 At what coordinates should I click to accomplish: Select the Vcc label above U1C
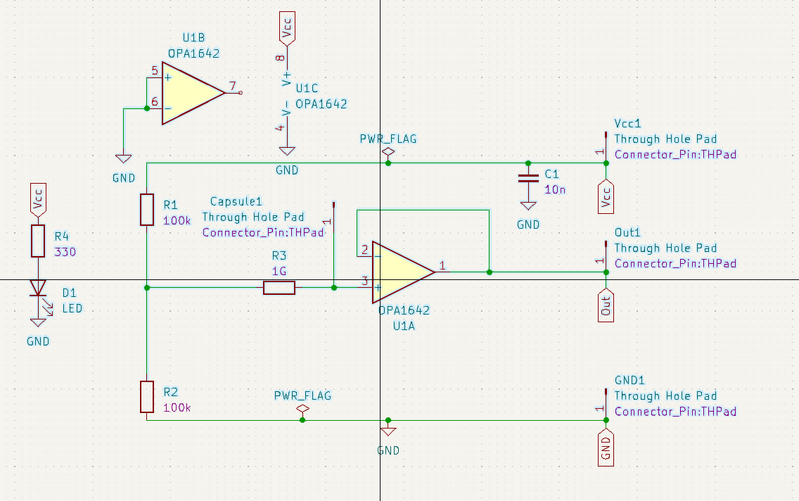pyautogui.click(x=287, y=28)
